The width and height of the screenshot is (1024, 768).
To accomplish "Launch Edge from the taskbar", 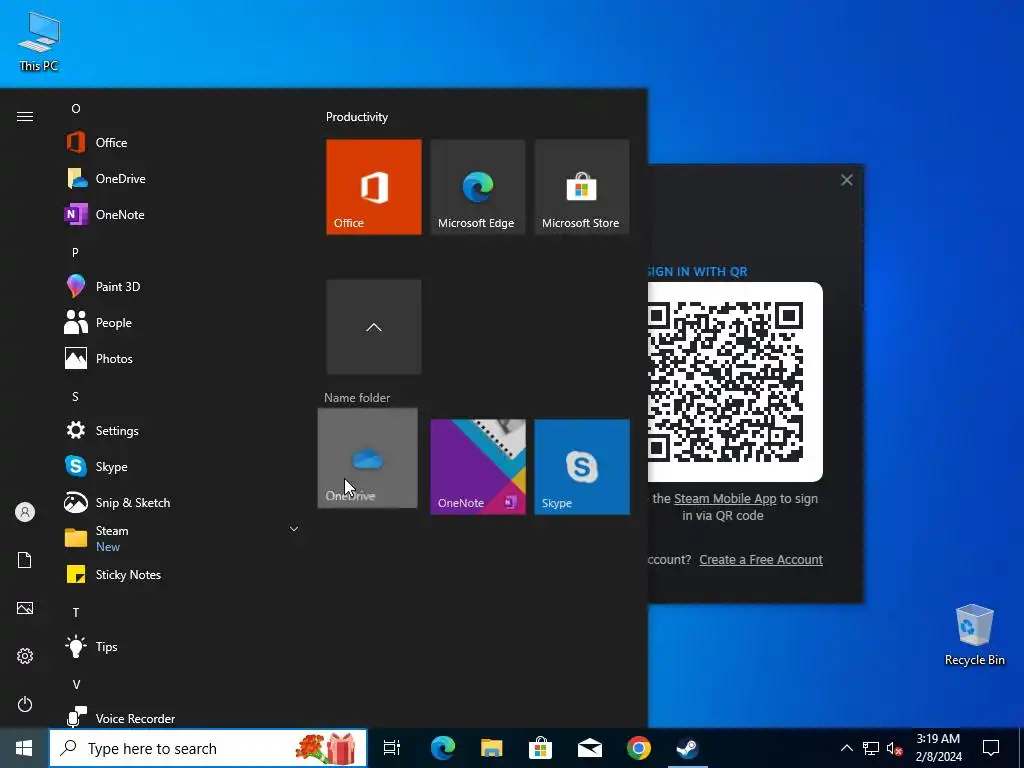I will tap(442, 748).
